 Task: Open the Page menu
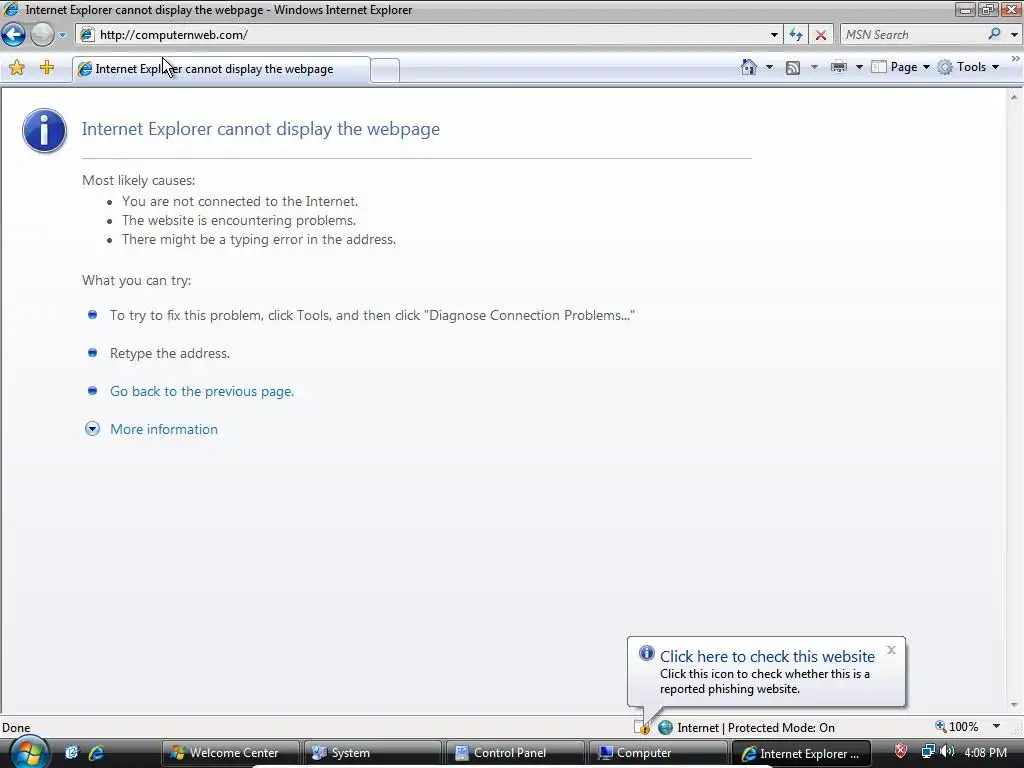(x=901, y=67)
